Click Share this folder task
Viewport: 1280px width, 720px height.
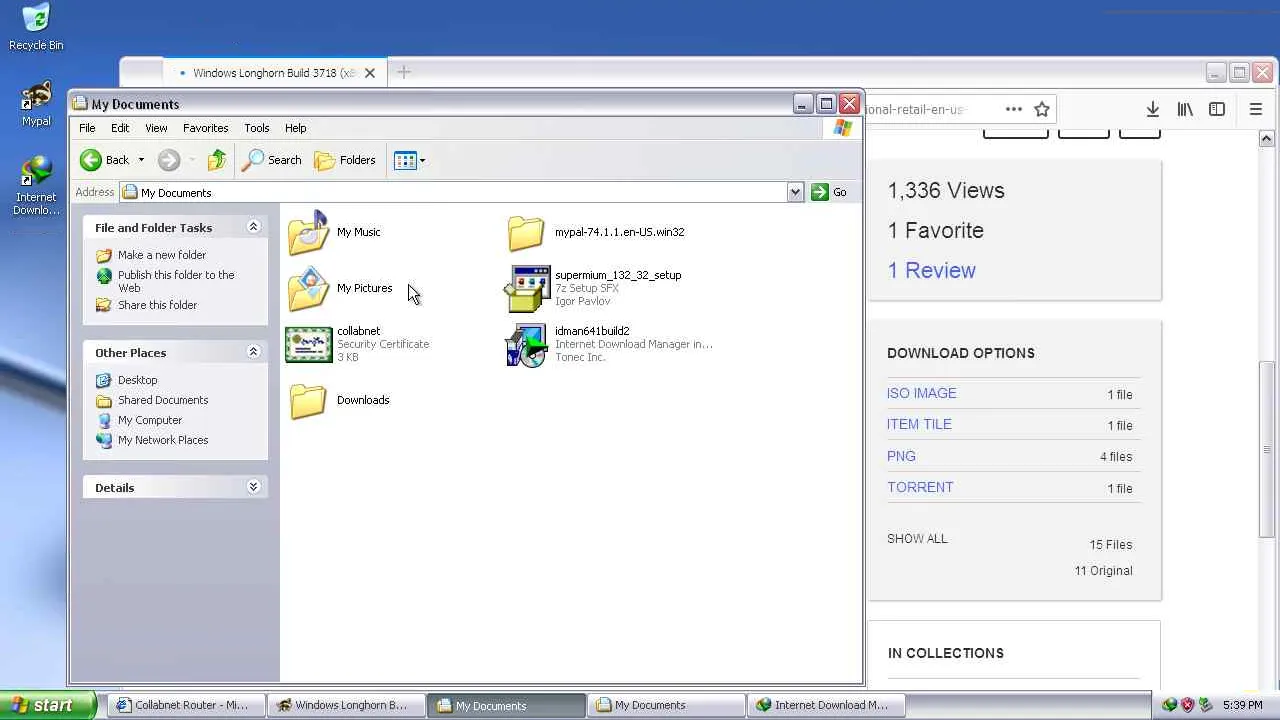147,305
